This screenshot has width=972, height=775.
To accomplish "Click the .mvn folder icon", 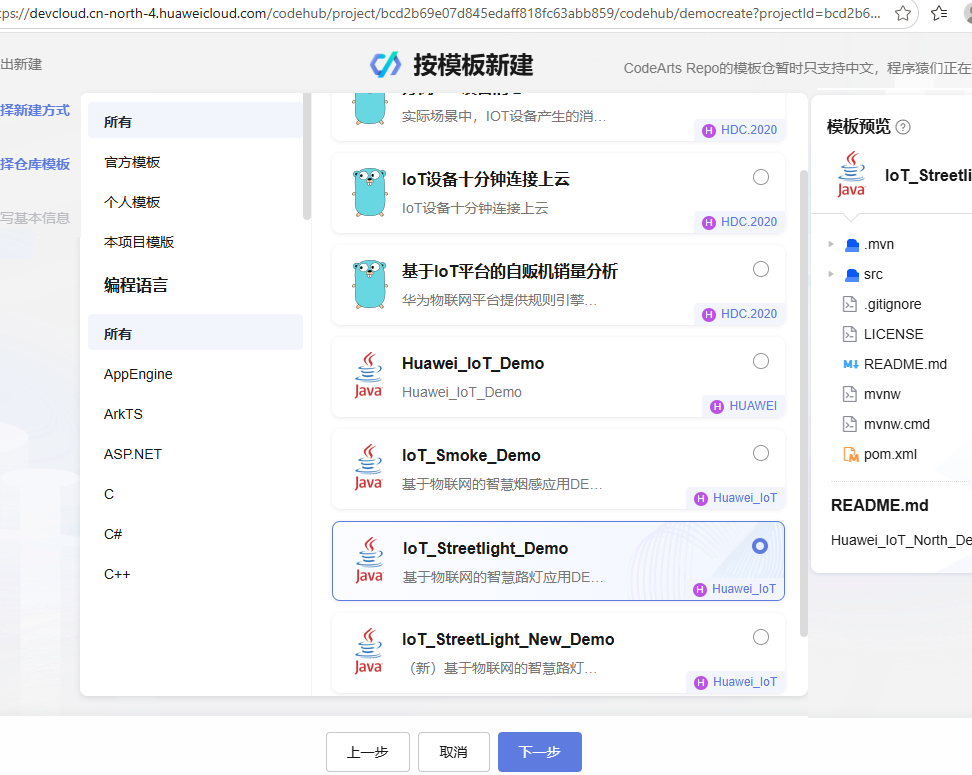I will (852, 245).
